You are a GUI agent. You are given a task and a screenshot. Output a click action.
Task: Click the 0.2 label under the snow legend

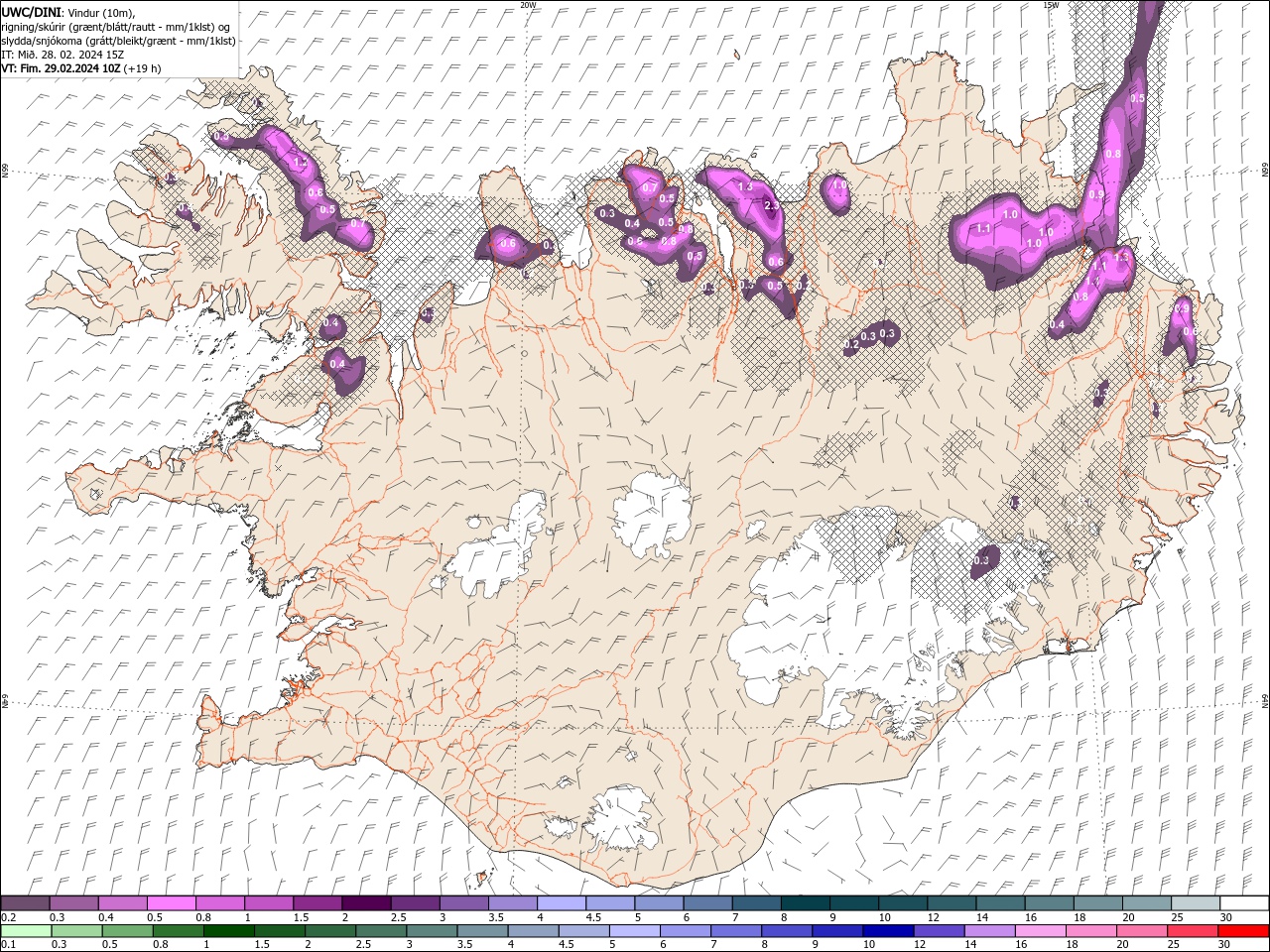click(x=8, y=917)
